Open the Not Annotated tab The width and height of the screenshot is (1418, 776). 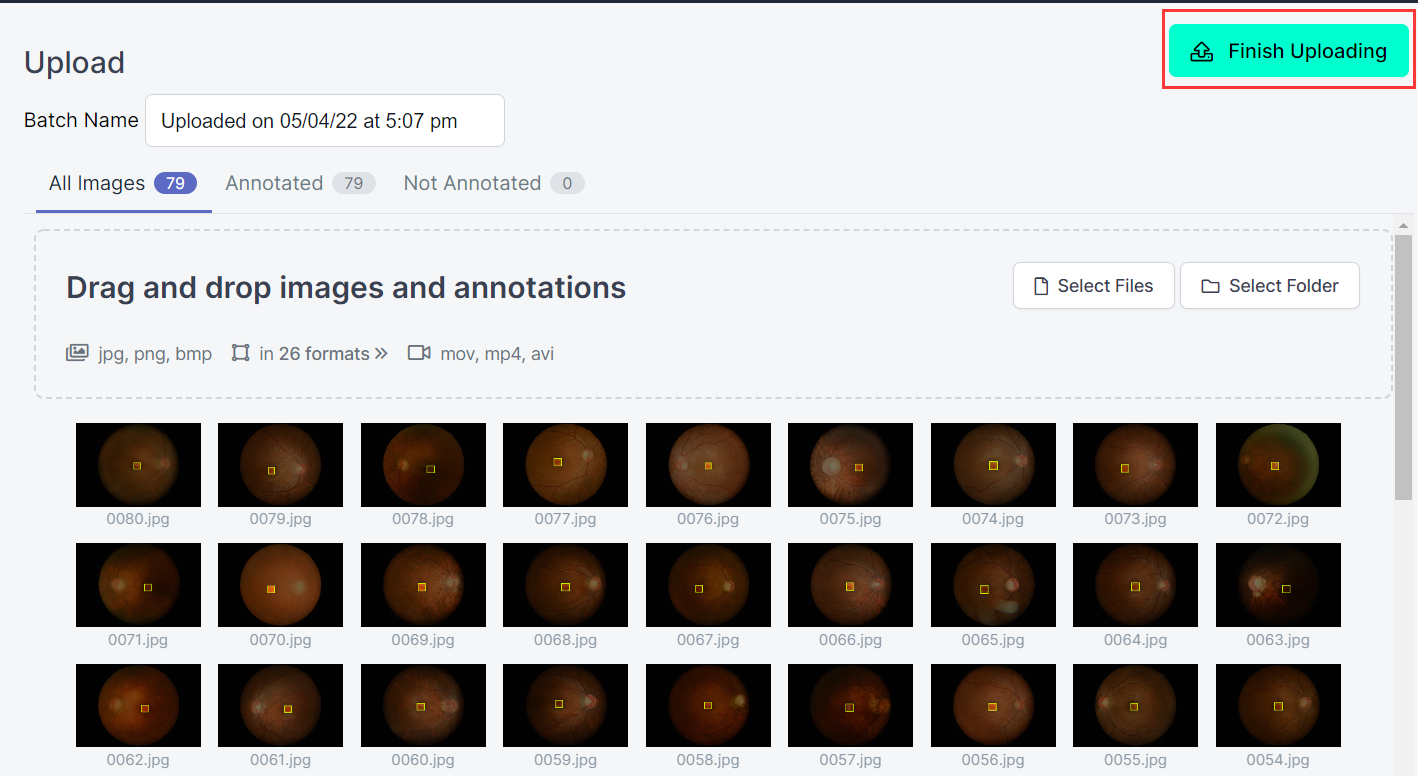pyautogui.click(x=494, y=183)
